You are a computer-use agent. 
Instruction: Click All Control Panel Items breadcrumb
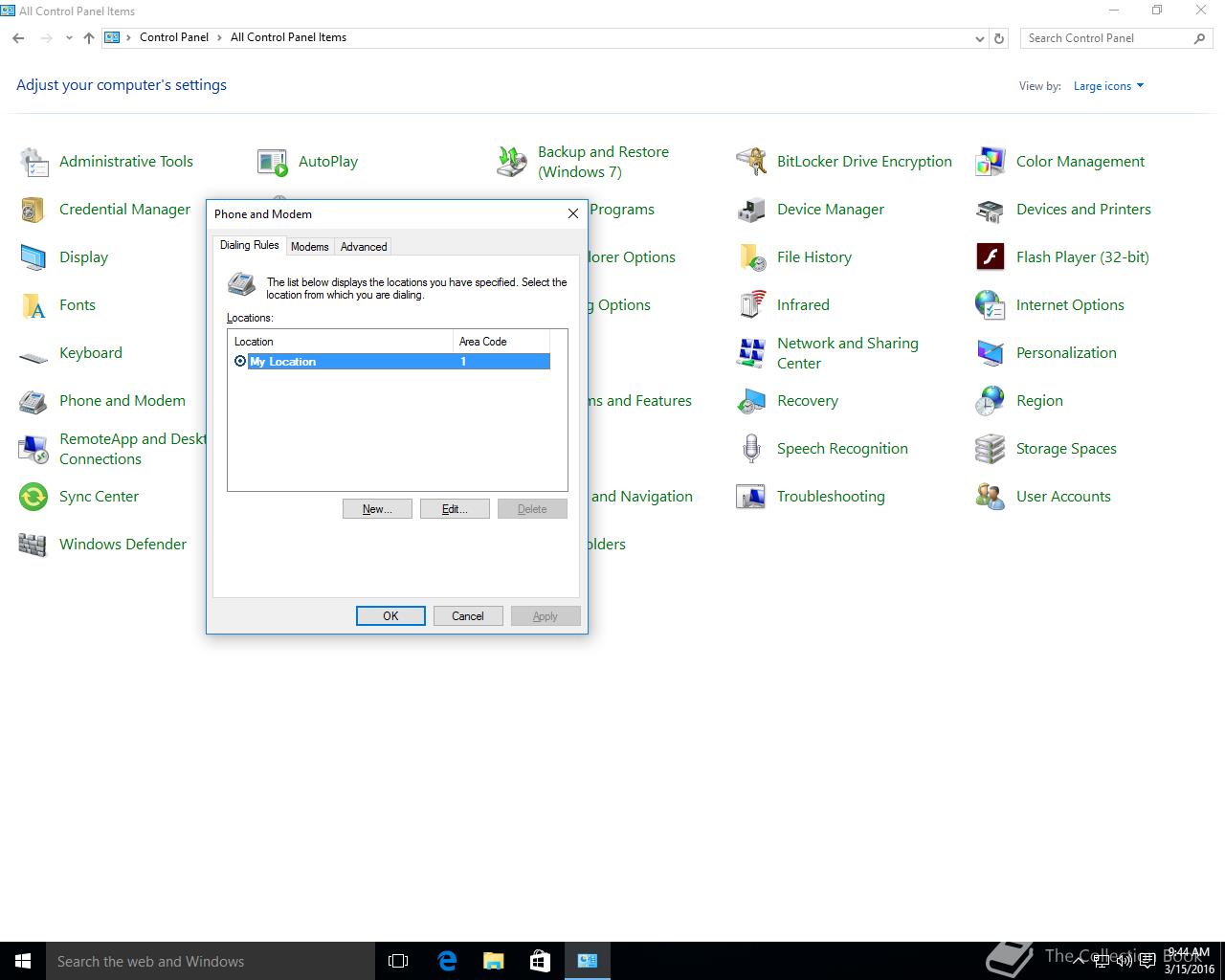tap(288, 37)
